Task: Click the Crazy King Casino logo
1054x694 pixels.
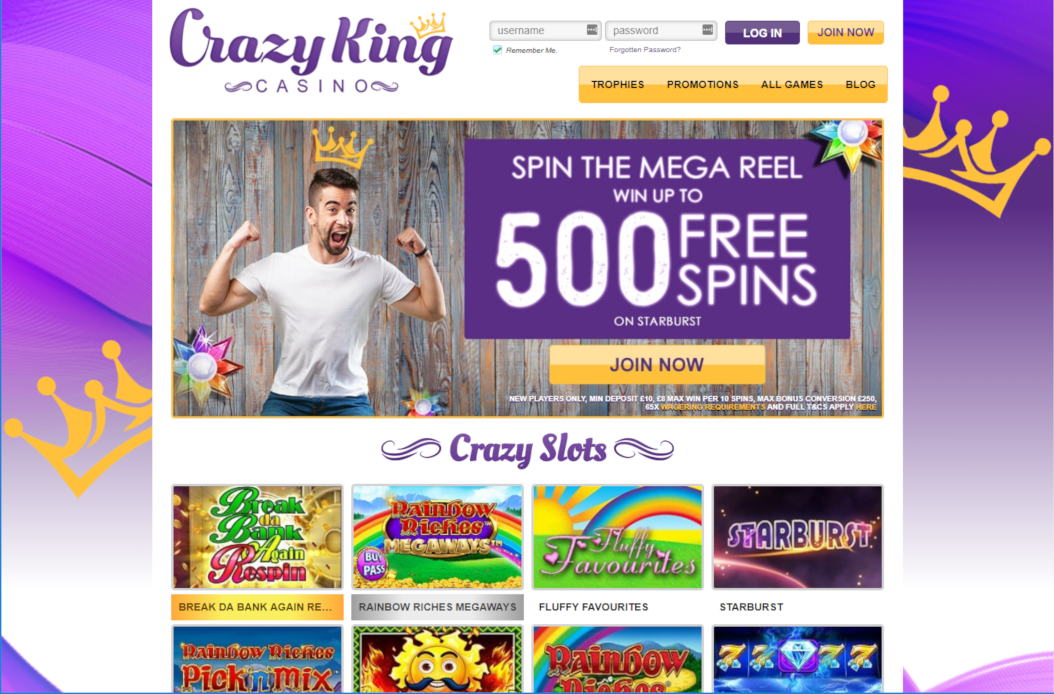Action: point(311,50)
